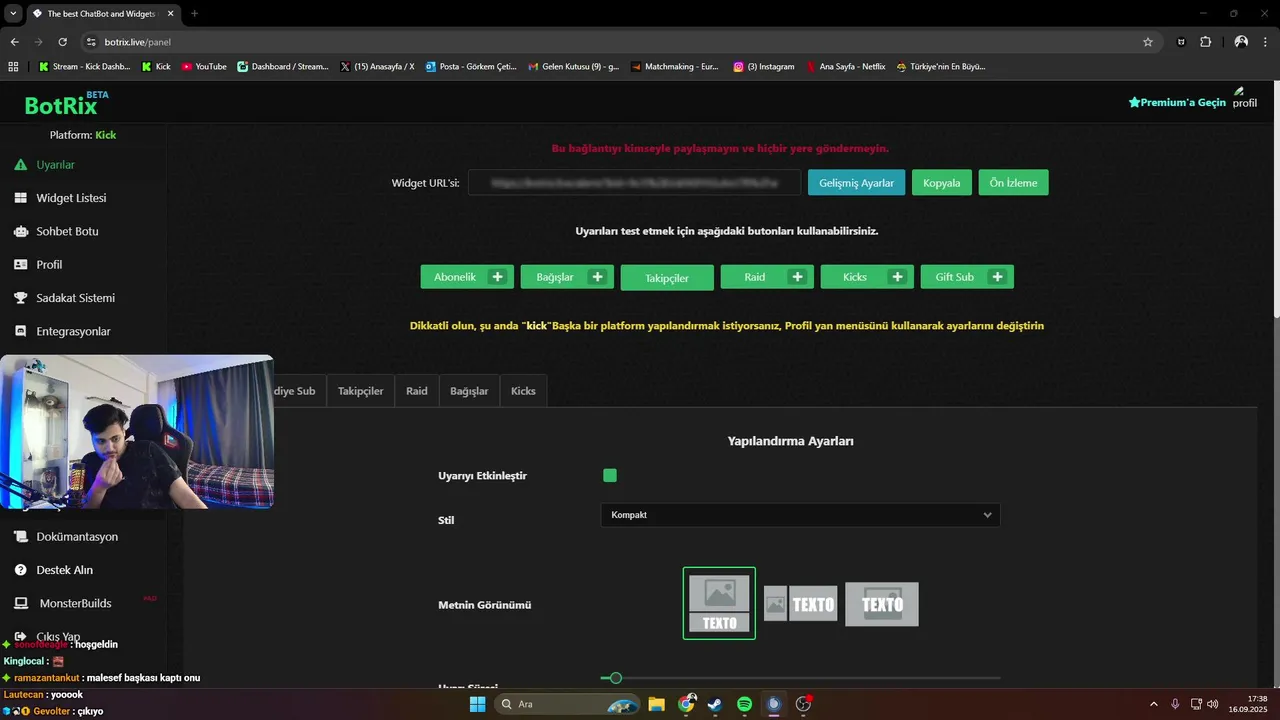Click the alert duration slider handle

click(x=616, y=678)
